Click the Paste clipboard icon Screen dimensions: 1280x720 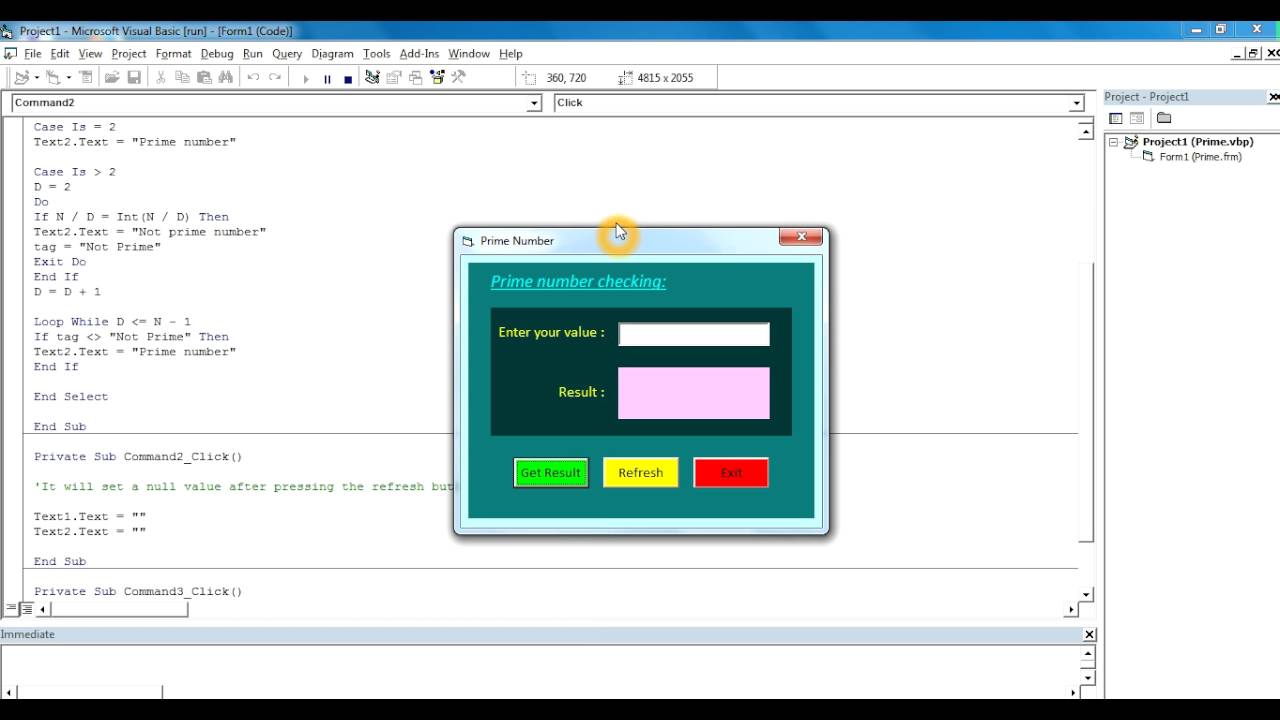point(204,77)
